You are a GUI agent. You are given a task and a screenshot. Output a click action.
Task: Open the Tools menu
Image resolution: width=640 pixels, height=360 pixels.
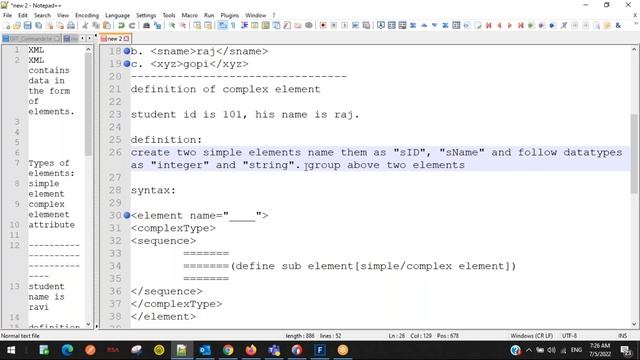point(169,15)
